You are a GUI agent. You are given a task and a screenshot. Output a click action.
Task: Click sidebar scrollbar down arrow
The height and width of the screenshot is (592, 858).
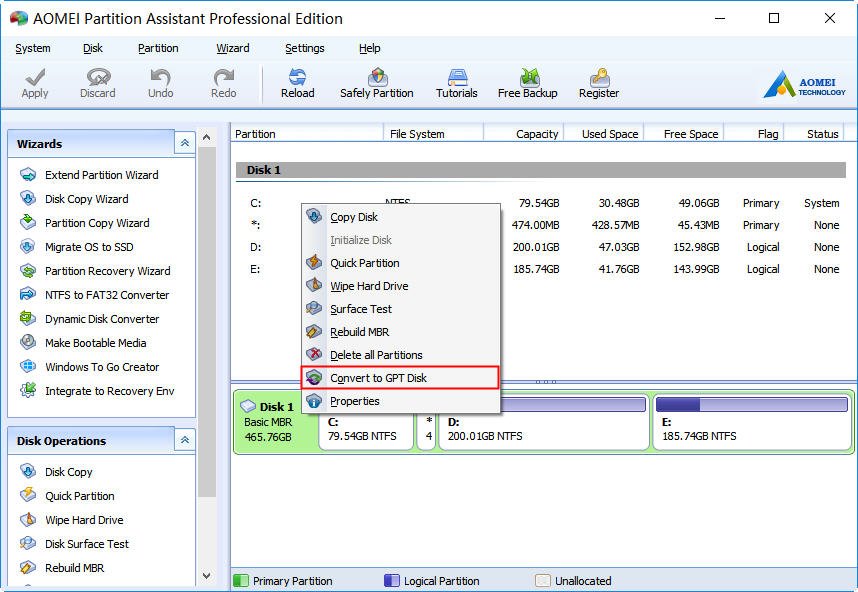(206, 576)
